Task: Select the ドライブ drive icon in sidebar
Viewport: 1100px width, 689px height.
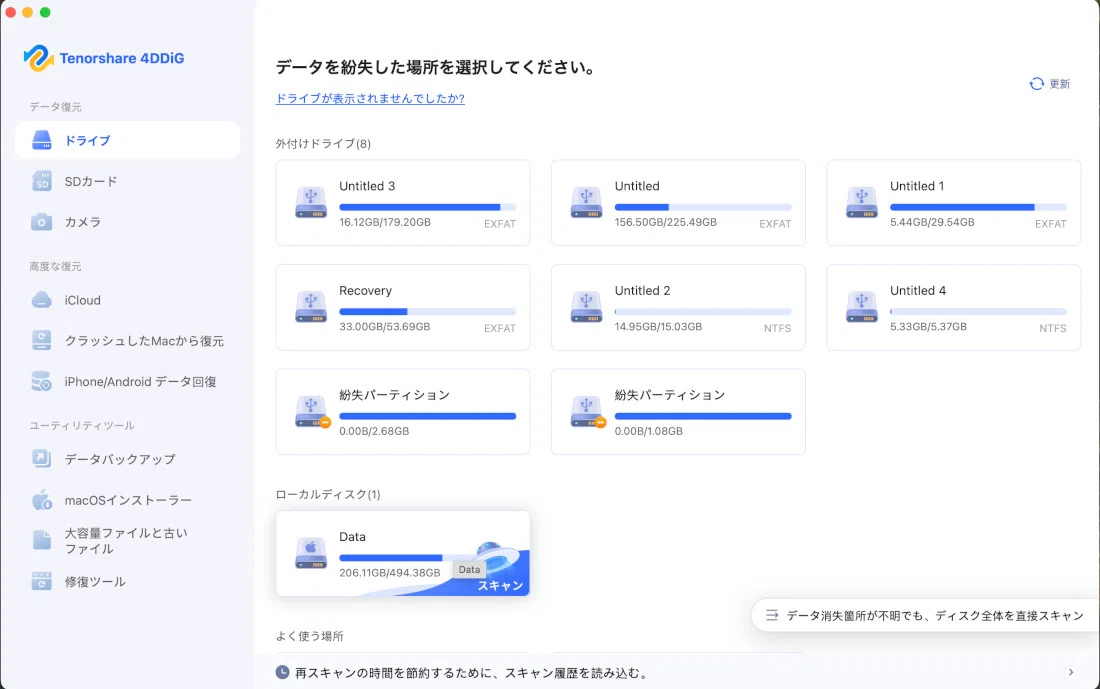Action: tap(42, 140)
